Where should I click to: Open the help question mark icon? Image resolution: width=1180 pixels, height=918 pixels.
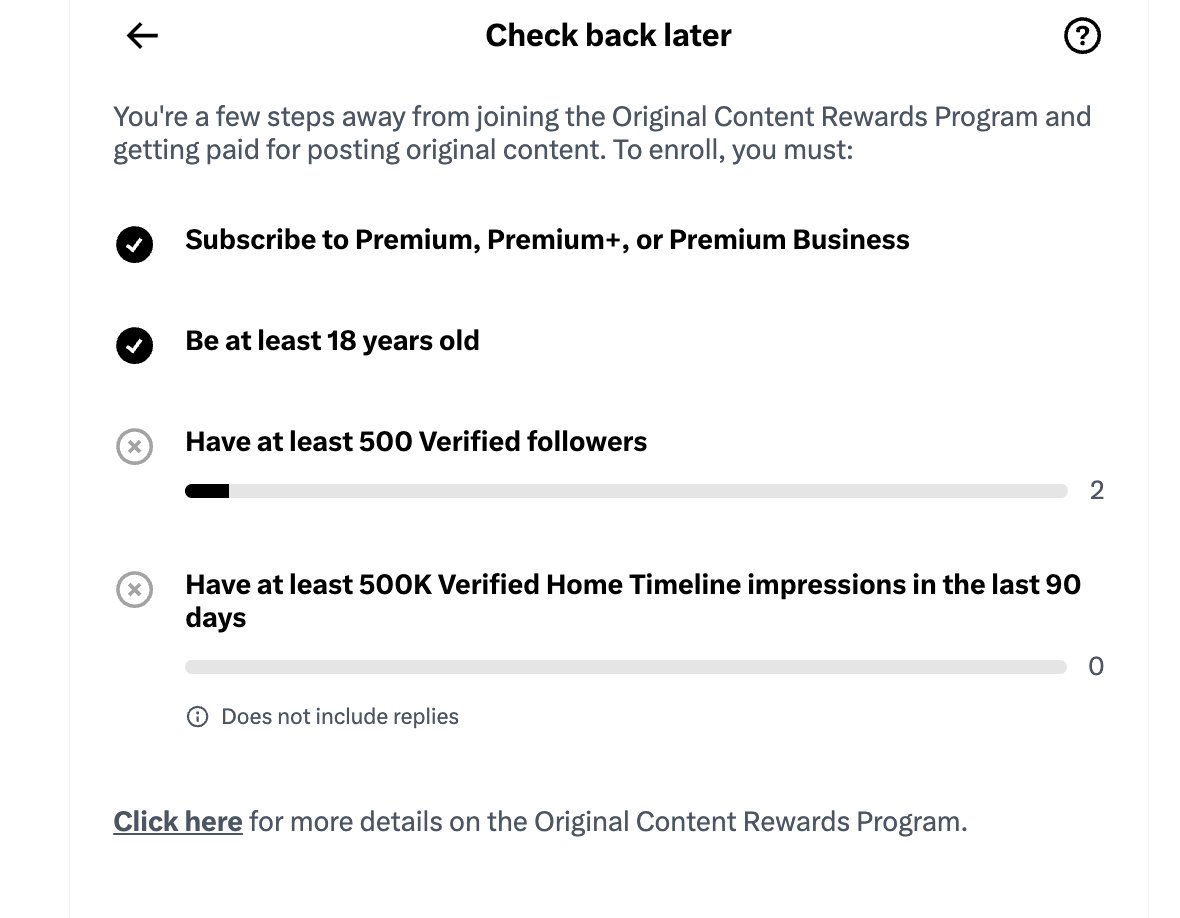point(1082,35)
